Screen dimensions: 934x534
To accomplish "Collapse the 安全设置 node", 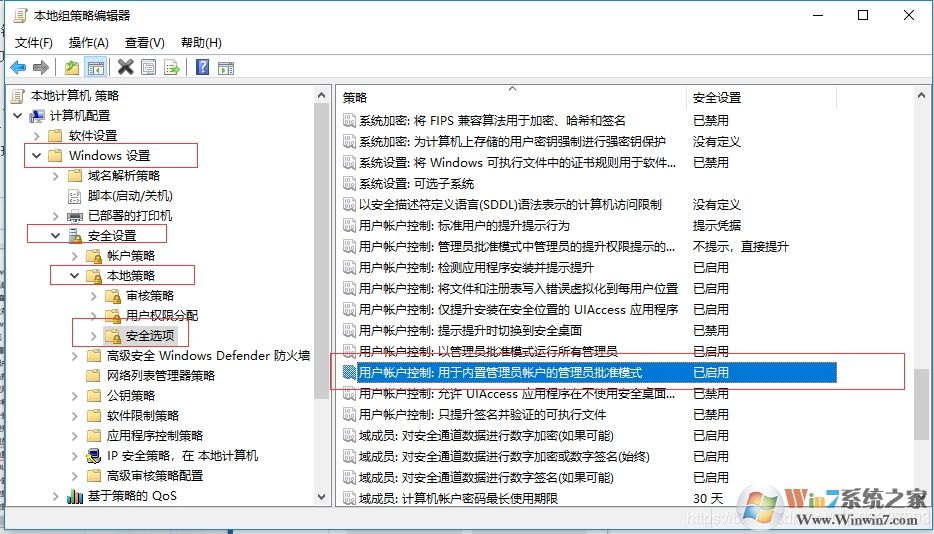I will 56,236.
